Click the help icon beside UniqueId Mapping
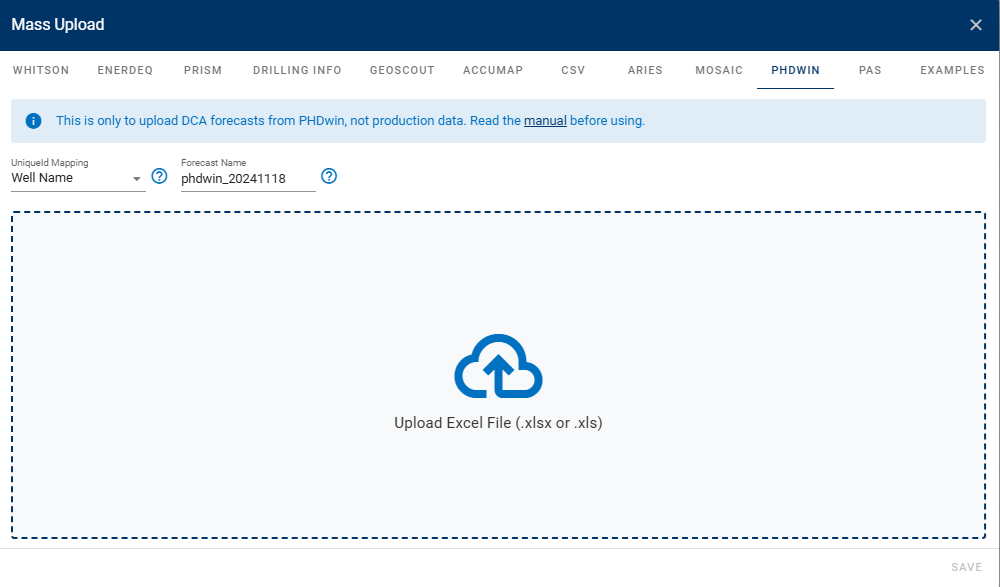Viewport: 1000px width, 587px height. (x=159, y=176)
